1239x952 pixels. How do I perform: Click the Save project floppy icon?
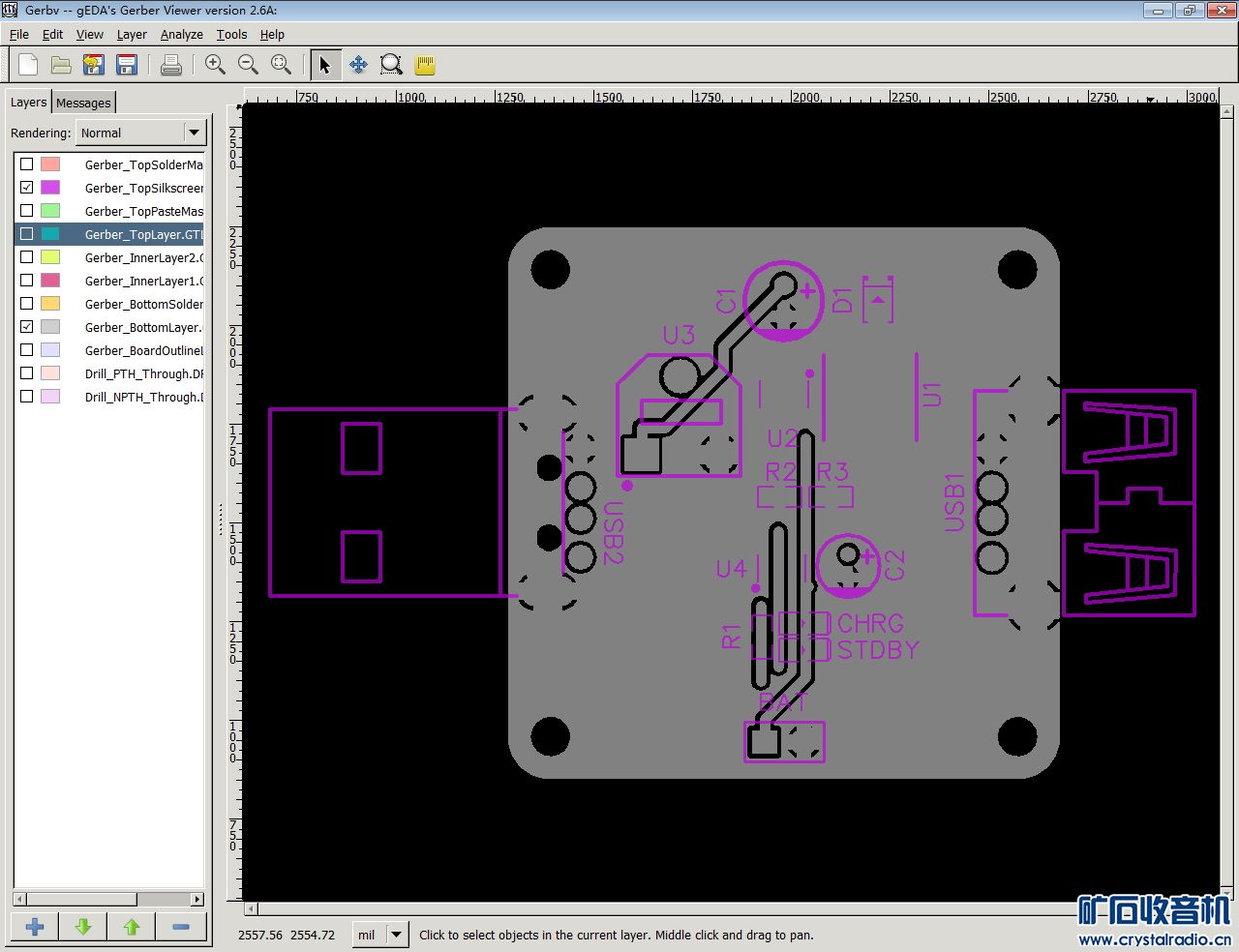[x=127, y=65]
